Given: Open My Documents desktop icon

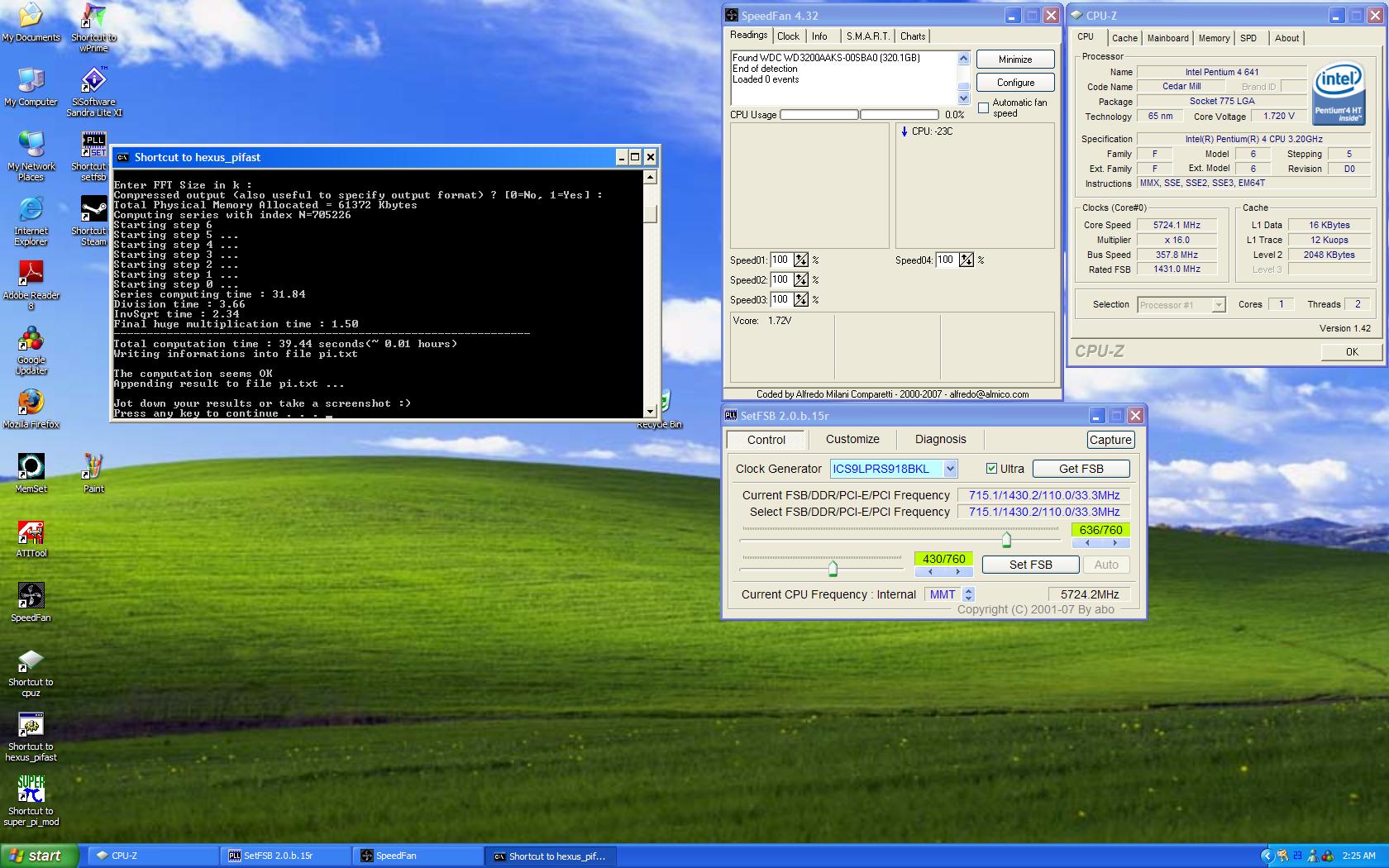Looking at the screenshot, I should [31, 22].
